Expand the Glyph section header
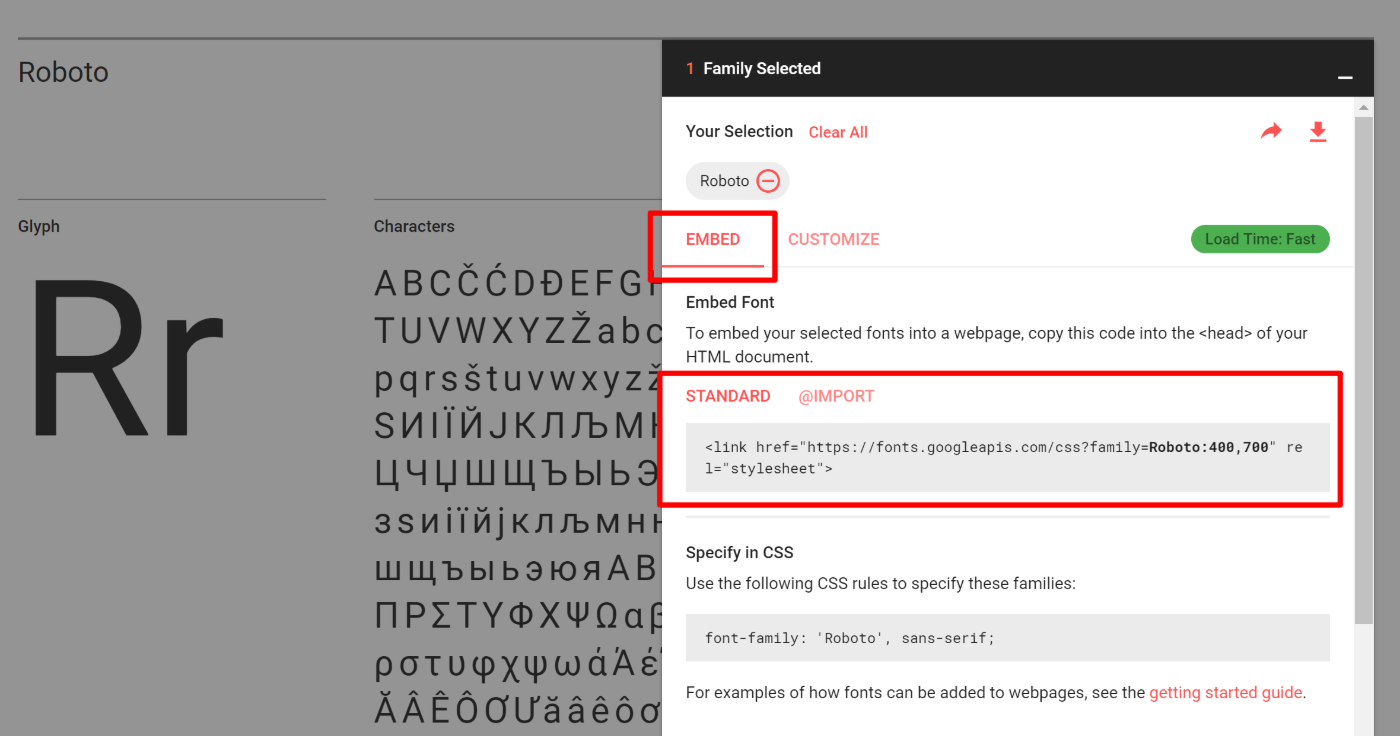This screenshot has width=1400, height=736. click(x=39, y=226)
